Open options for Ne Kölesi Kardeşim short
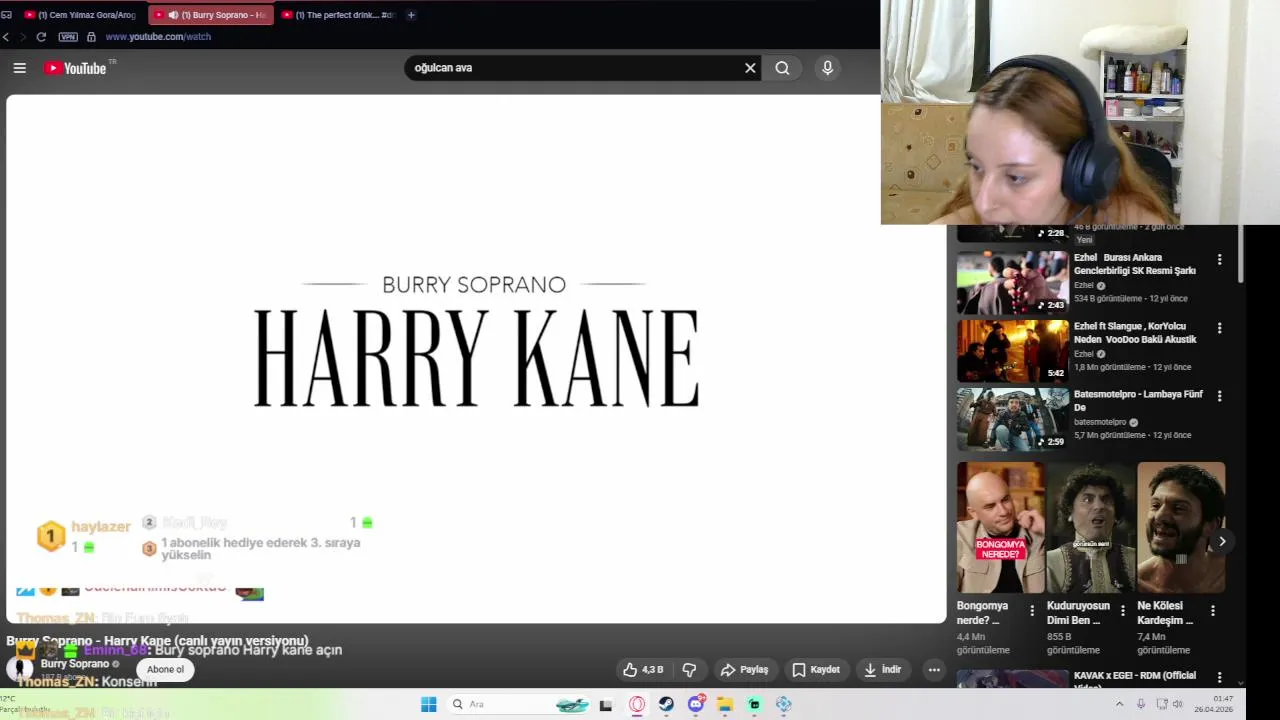The image size is (1280, 720). 1213,610
